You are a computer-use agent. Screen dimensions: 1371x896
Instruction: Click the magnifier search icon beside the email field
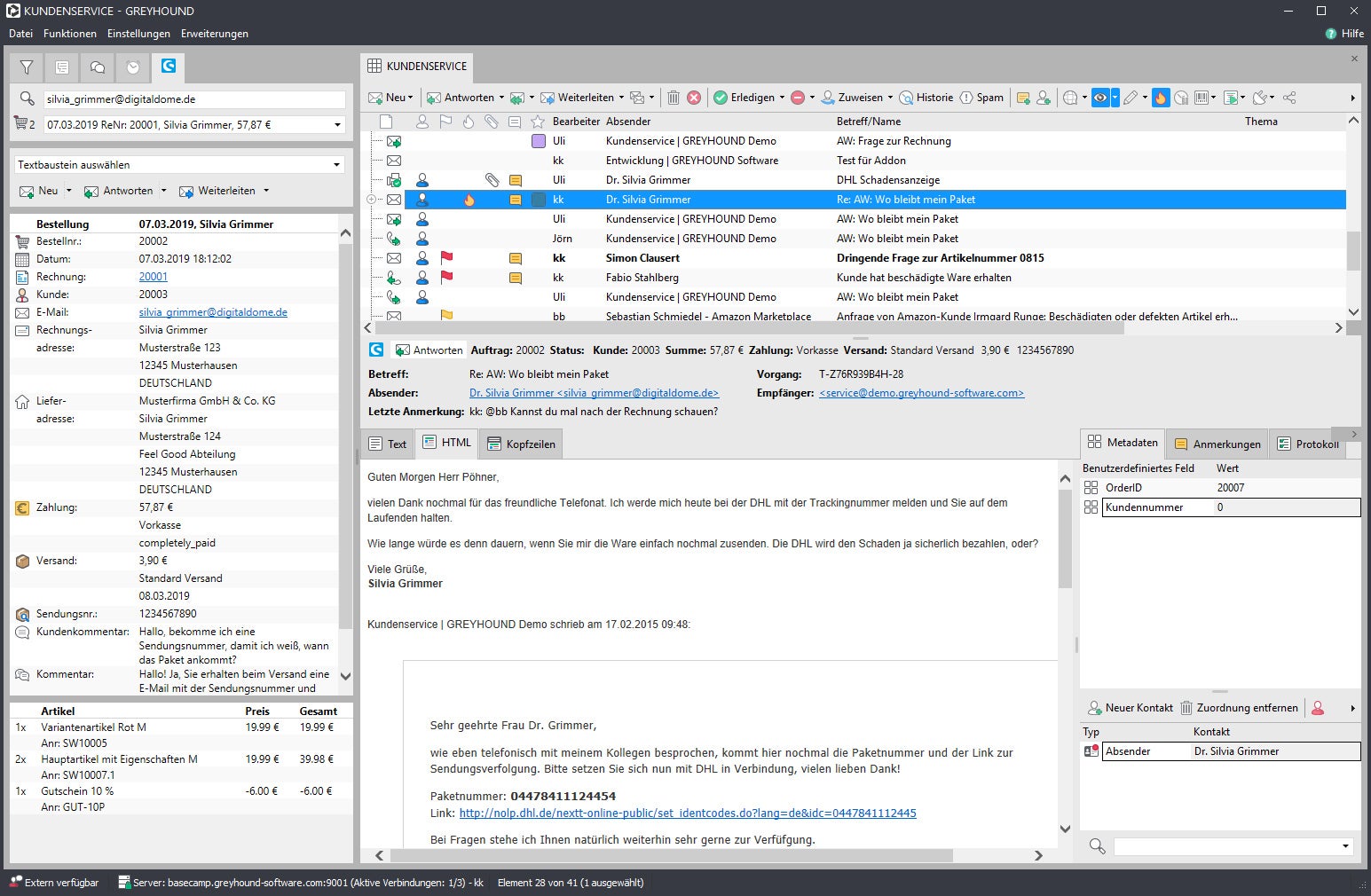tap(27, 99)
